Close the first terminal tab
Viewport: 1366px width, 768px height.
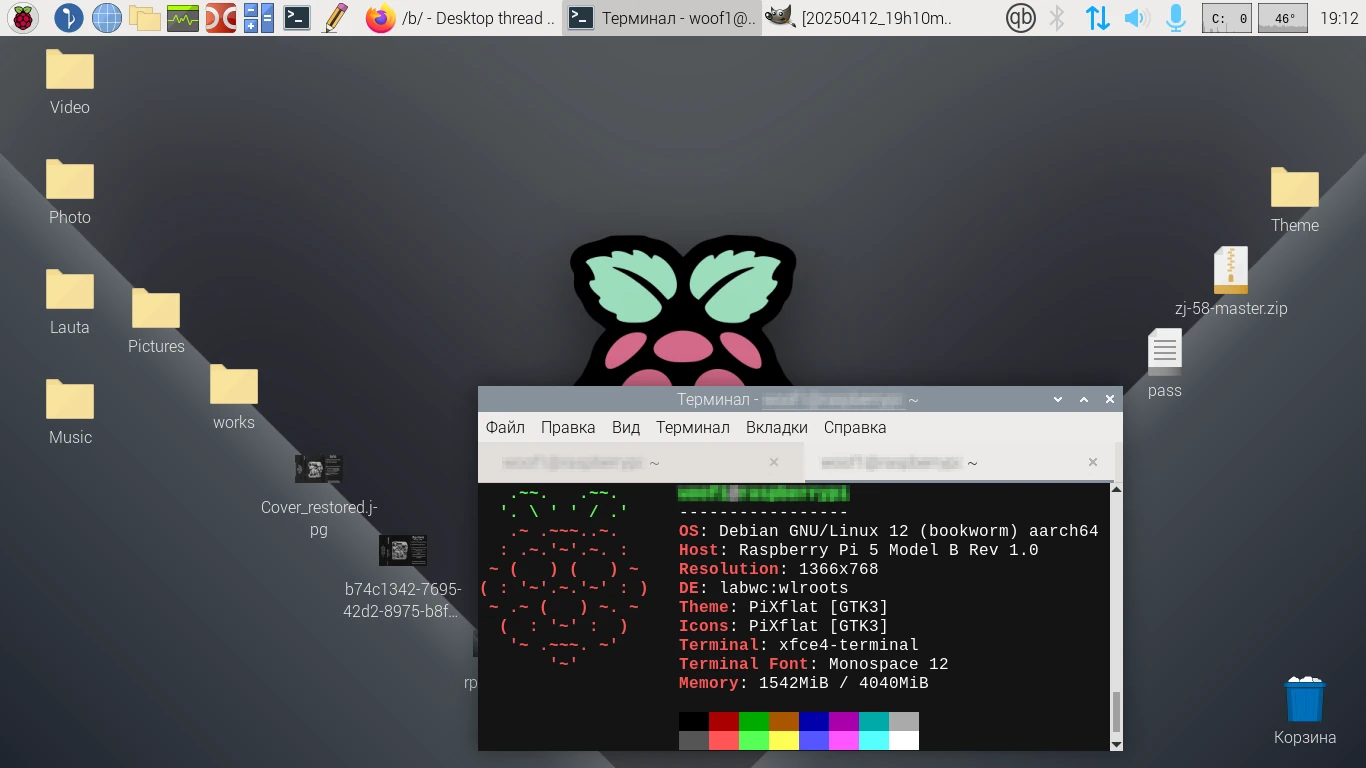click(774, 462)
